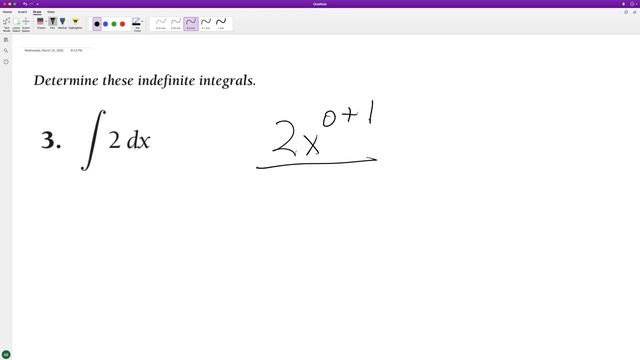Open the quick access customize arrow
Screen dimensions: 640x360
point(37,4)
